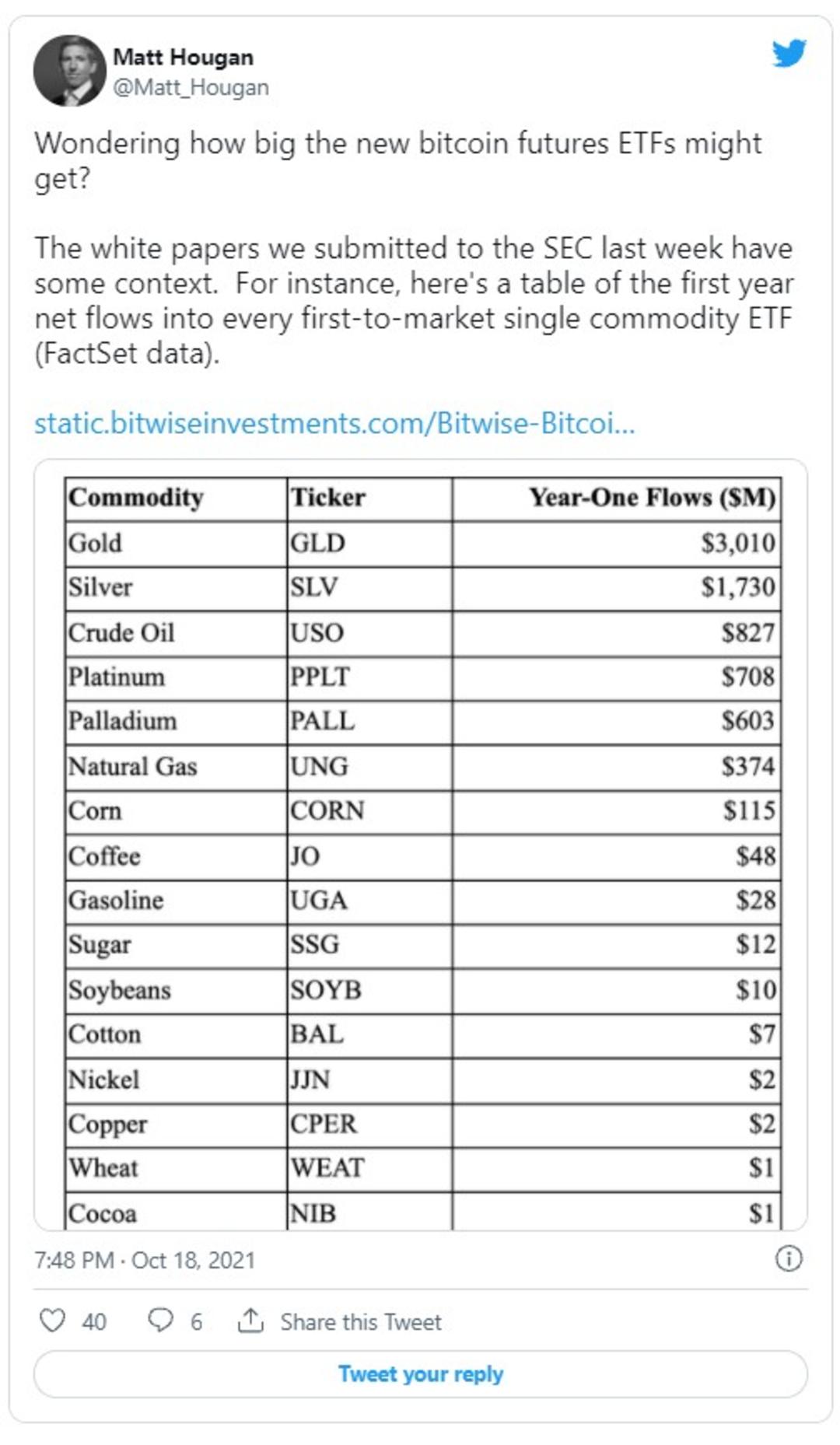Screen dimensions: 840x1445
Task: Open Matt Hougan's profile picture
Action: 69,71
